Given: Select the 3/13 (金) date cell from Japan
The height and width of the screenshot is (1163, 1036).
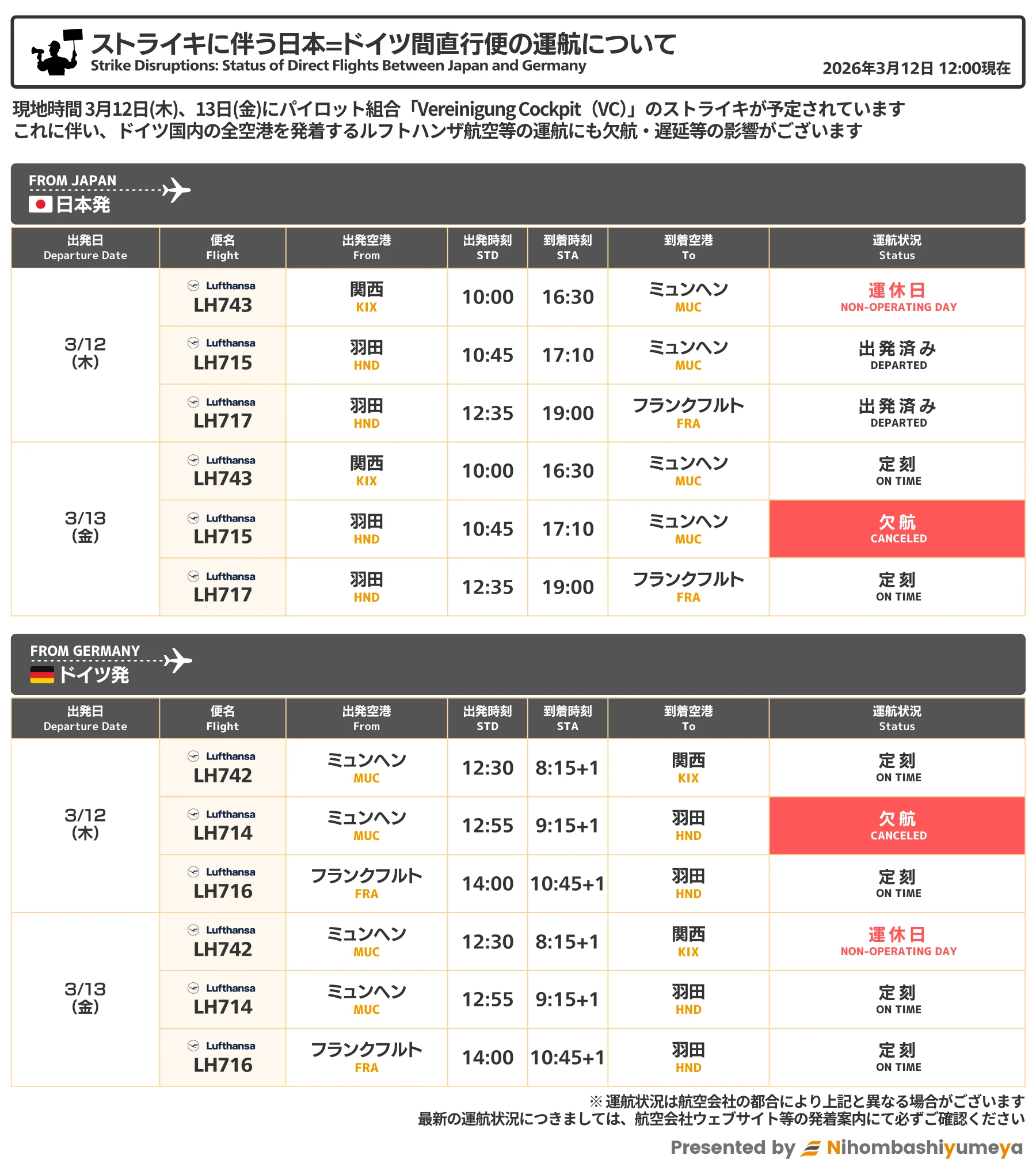Looking at the screenshot, I should [85, 526].
